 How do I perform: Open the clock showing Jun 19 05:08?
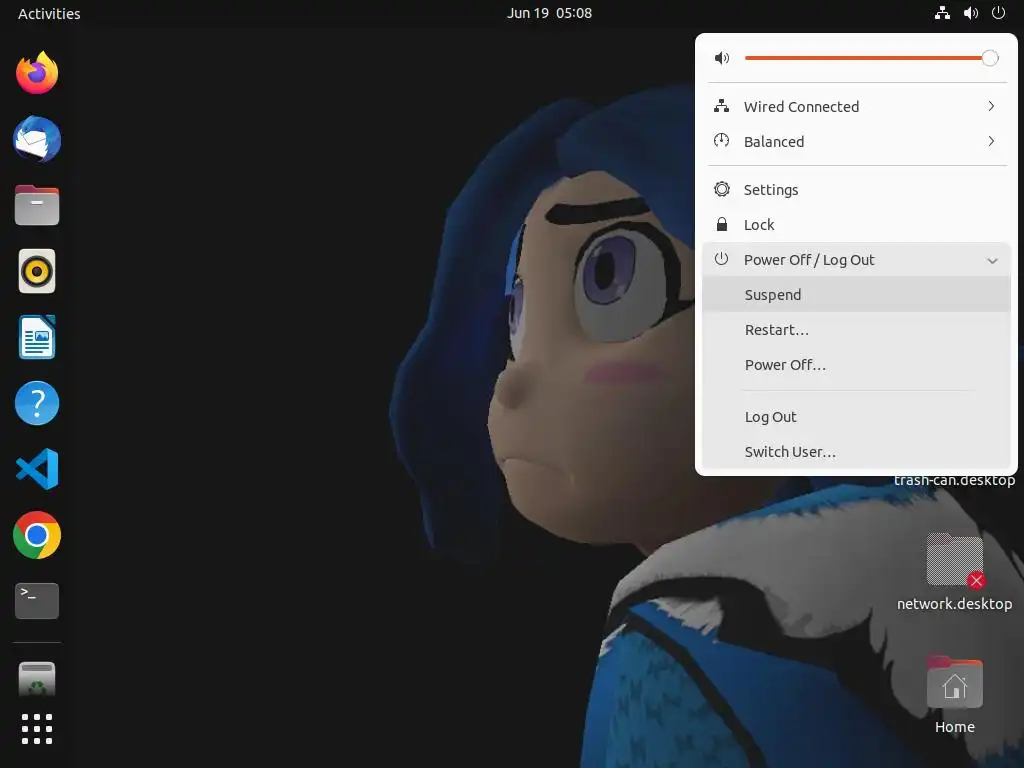pos(549,13)
